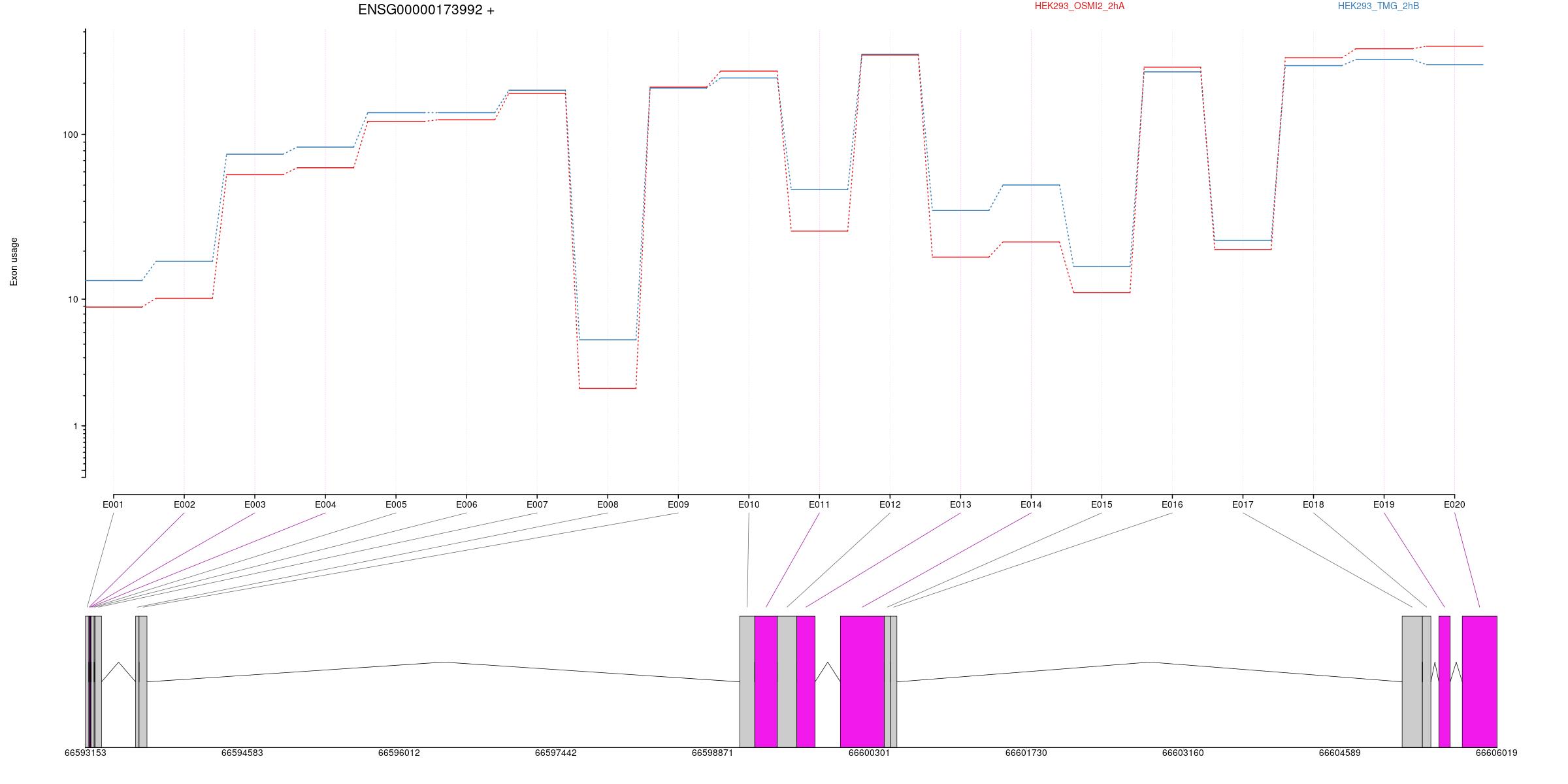
Task: Click exon label E007
Action: click(x=537, y=504)
